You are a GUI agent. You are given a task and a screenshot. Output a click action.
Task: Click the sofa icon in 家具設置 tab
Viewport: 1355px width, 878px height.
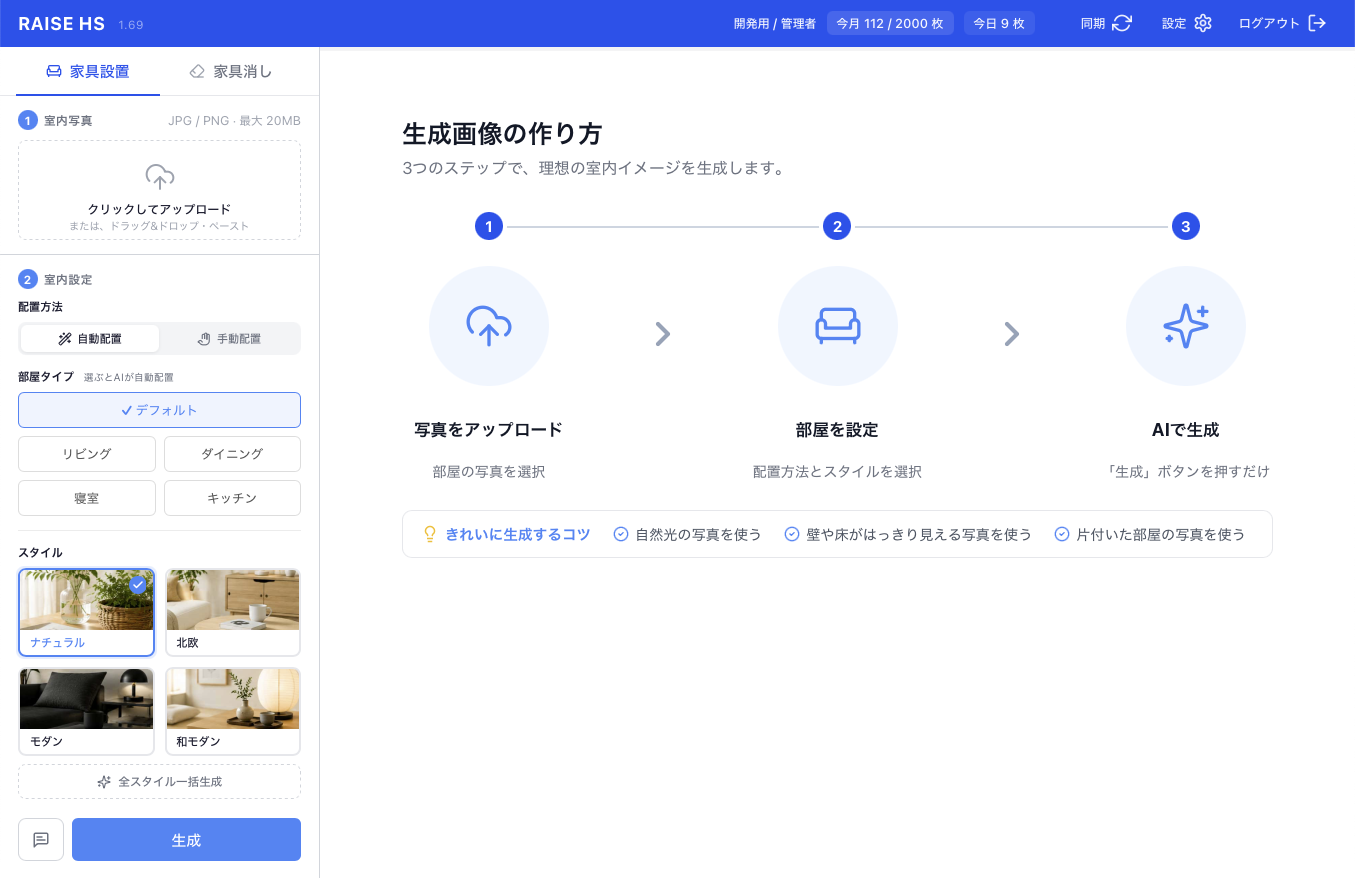coord(54,71)
